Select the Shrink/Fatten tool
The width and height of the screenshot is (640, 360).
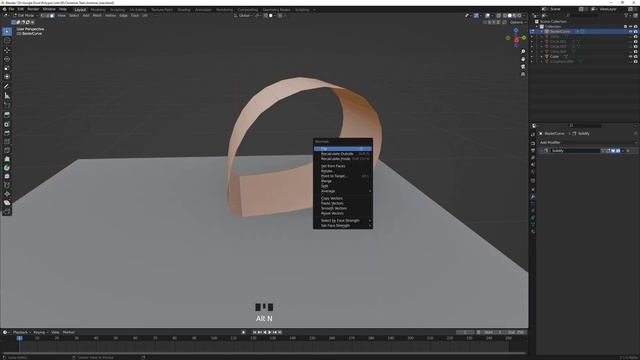coord(7,194)
